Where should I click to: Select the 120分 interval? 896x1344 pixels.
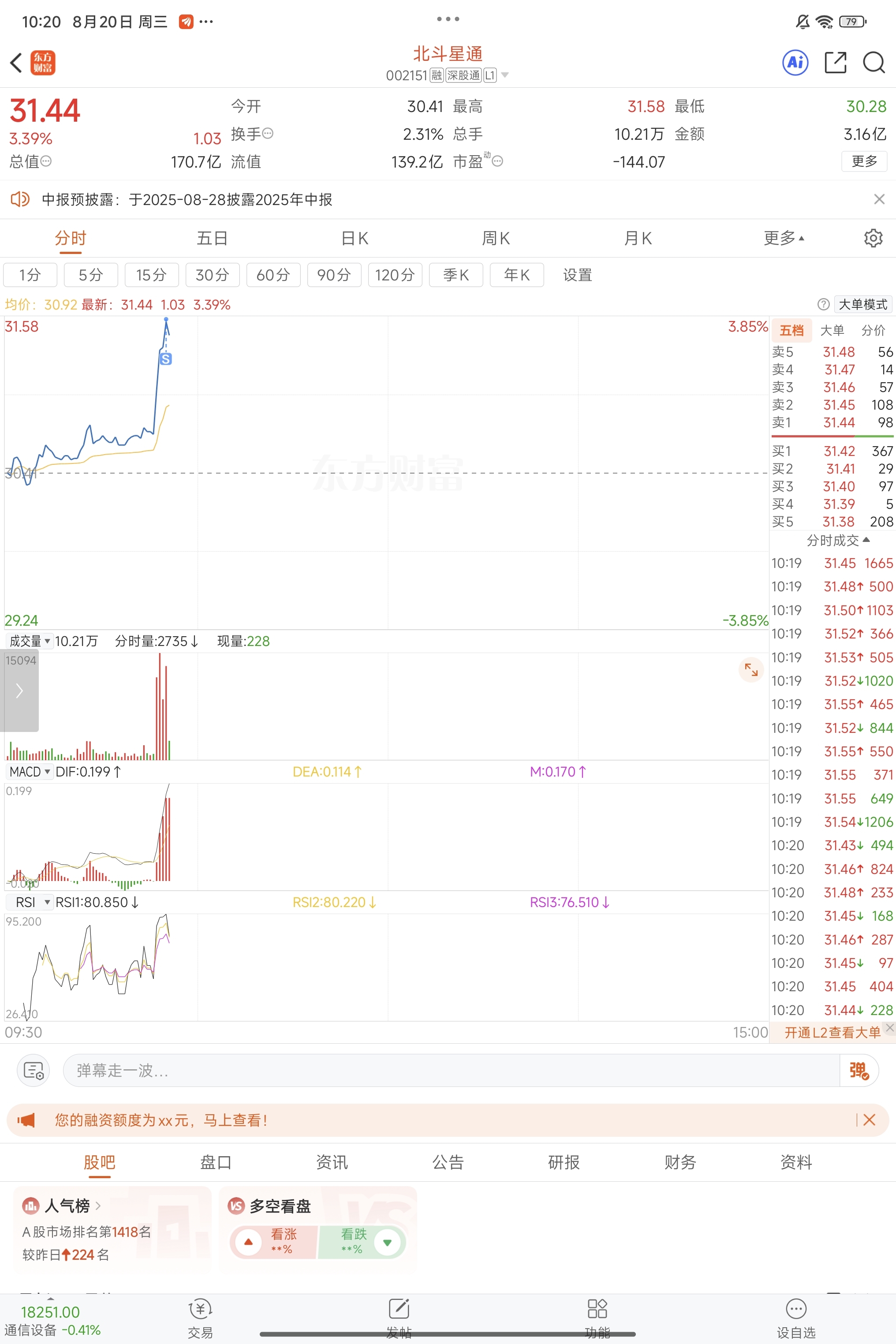pyautogui.click(x=395, y=275)
